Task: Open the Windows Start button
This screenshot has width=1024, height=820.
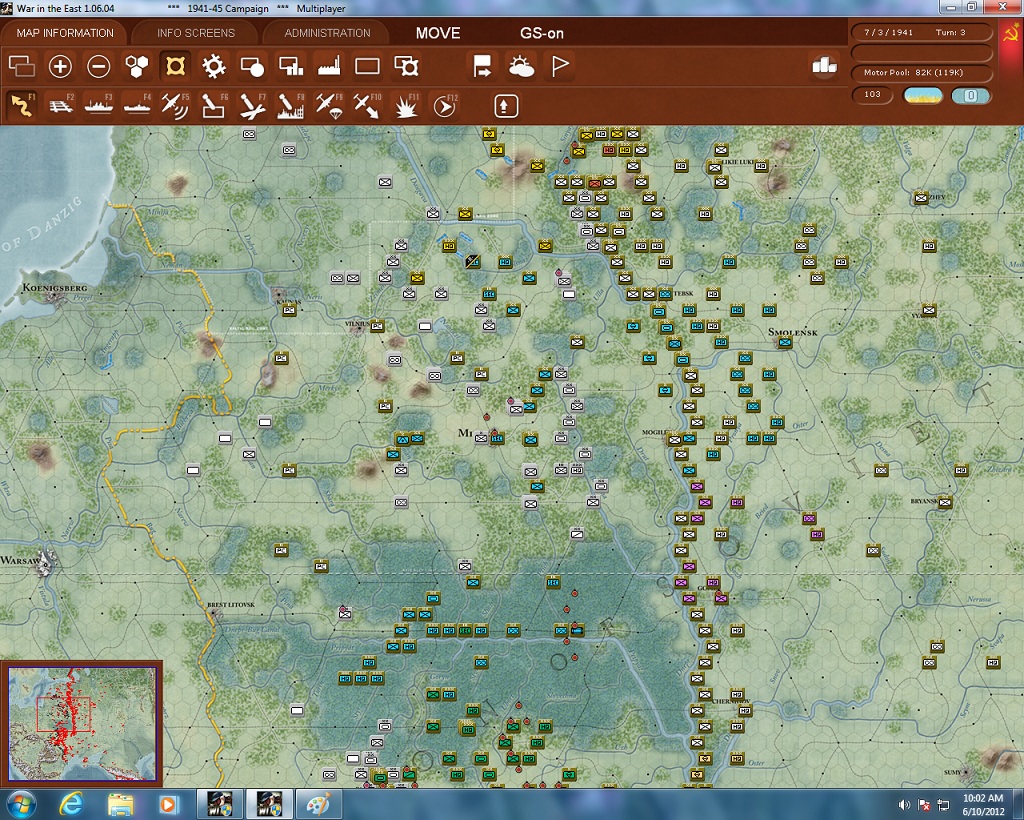Action: coord(21,804)
